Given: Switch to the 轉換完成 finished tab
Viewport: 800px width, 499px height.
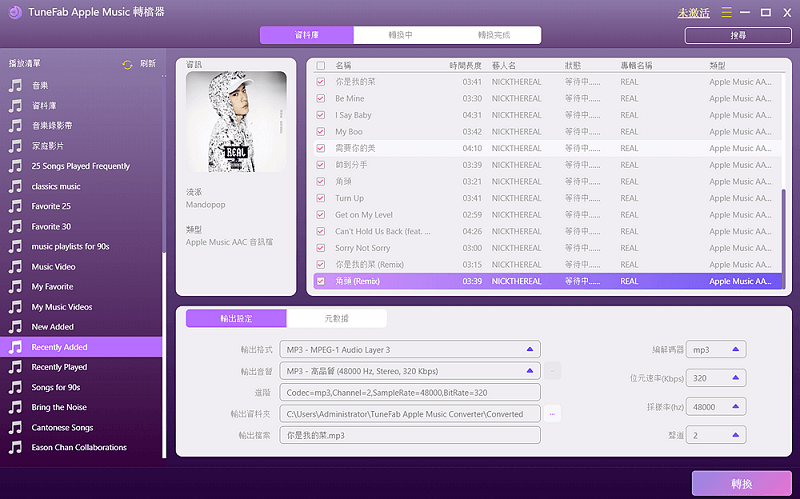Looking at the screenshot, I should click(494, 35).
